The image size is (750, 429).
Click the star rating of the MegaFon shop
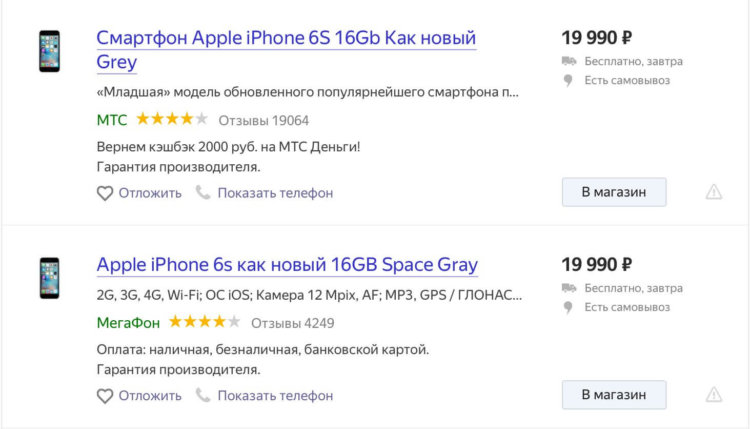point(205,322)
